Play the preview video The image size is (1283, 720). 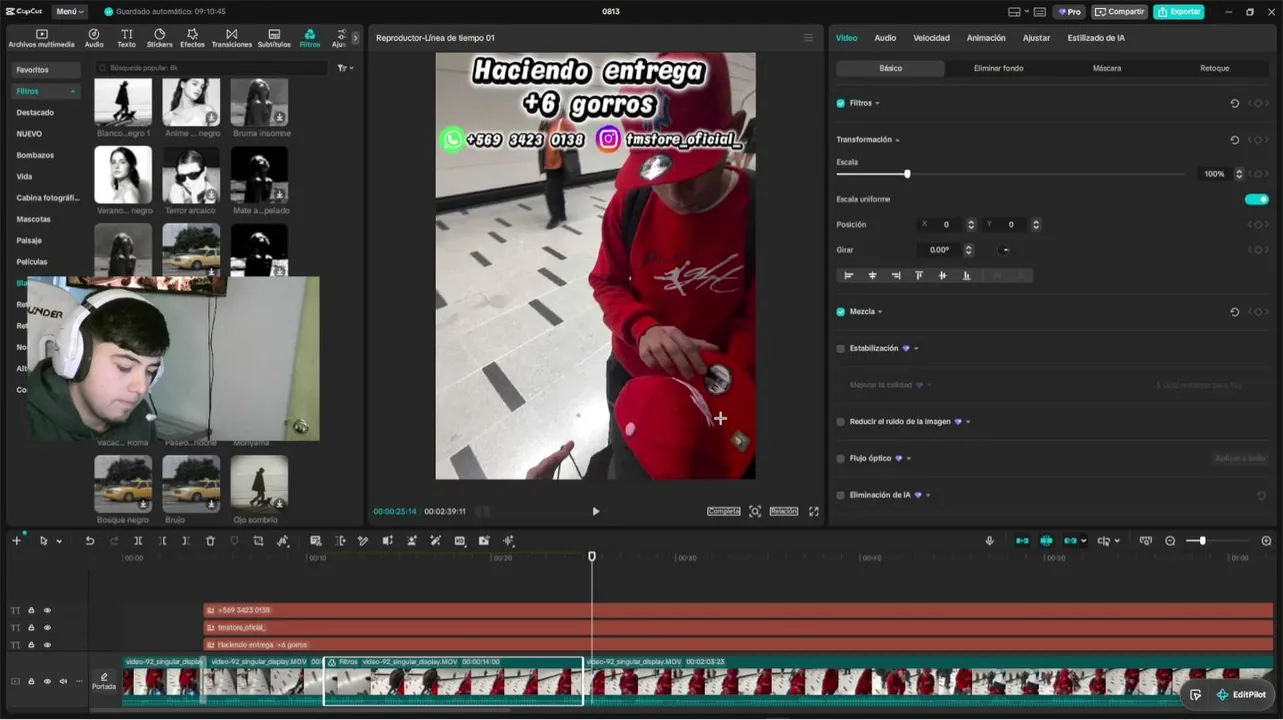[596, 511]
